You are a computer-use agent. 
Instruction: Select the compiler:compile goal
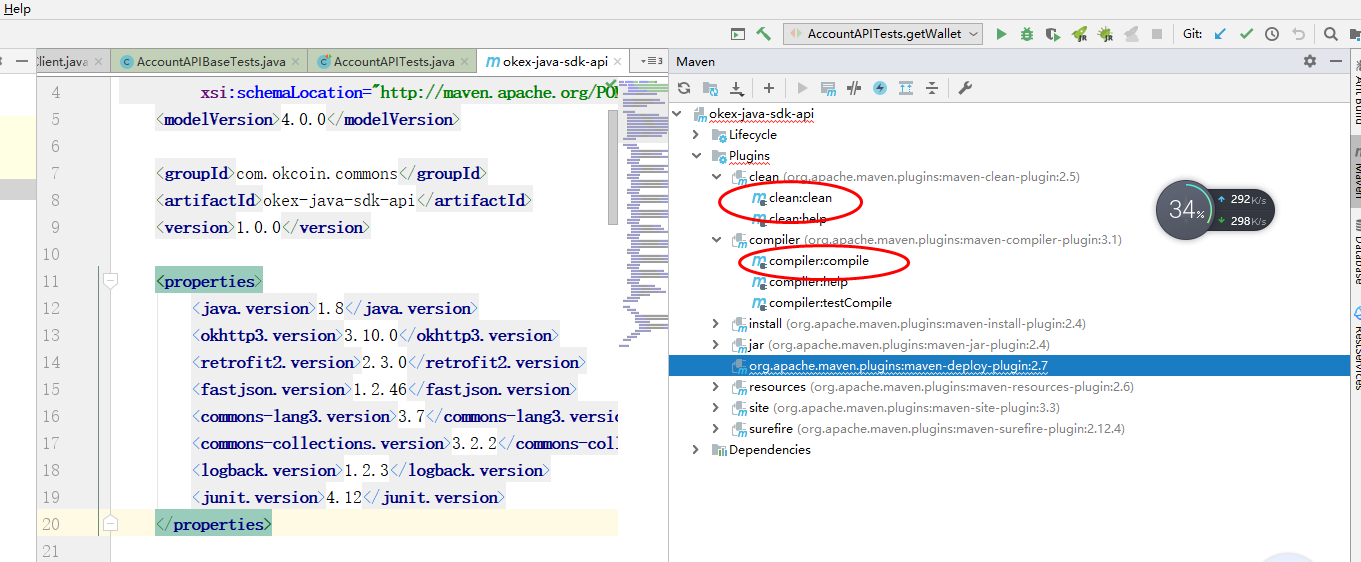coord(818,261)
